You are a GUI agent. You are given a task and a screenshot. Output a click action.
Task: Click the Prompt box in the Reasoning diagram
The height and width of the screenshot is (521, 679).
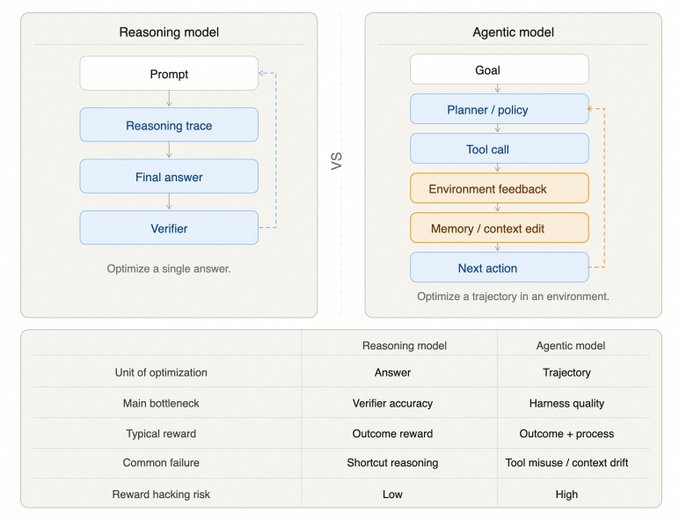coord(169,74)
